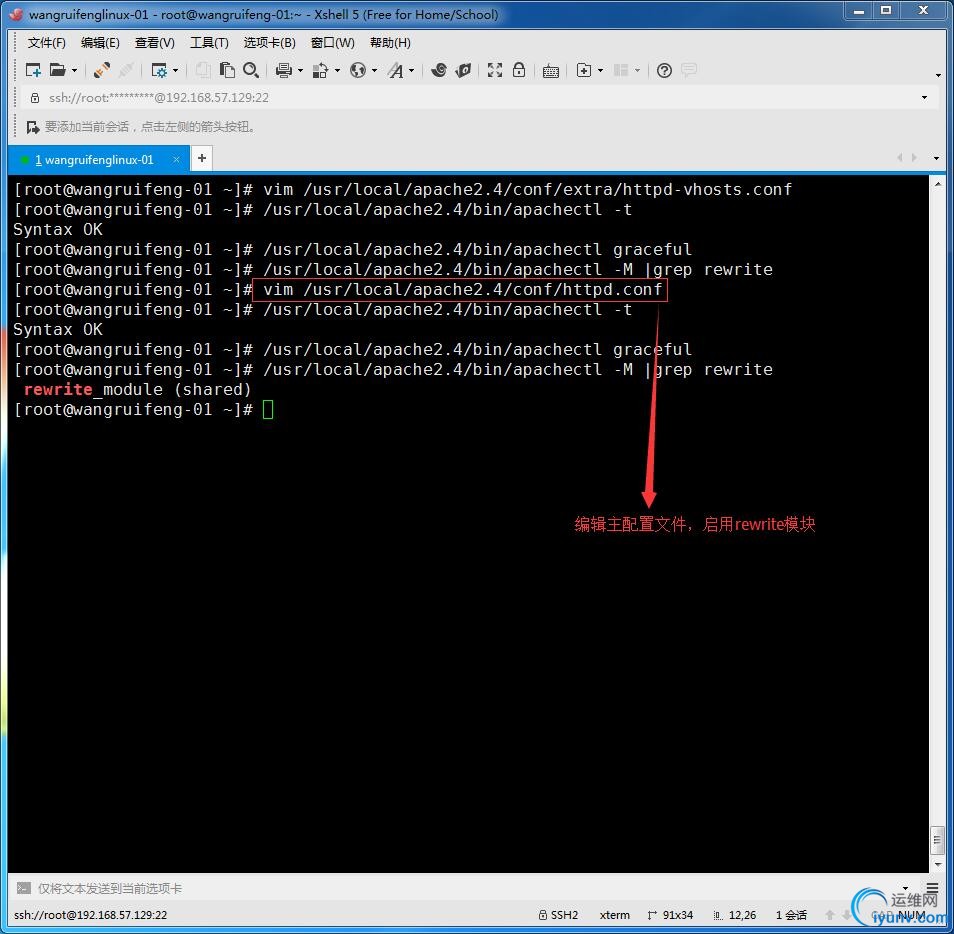This screenshot has width=954, height=934.
Task: Click the terminal scrollbar thumb
Action: [x=937, y=840]
